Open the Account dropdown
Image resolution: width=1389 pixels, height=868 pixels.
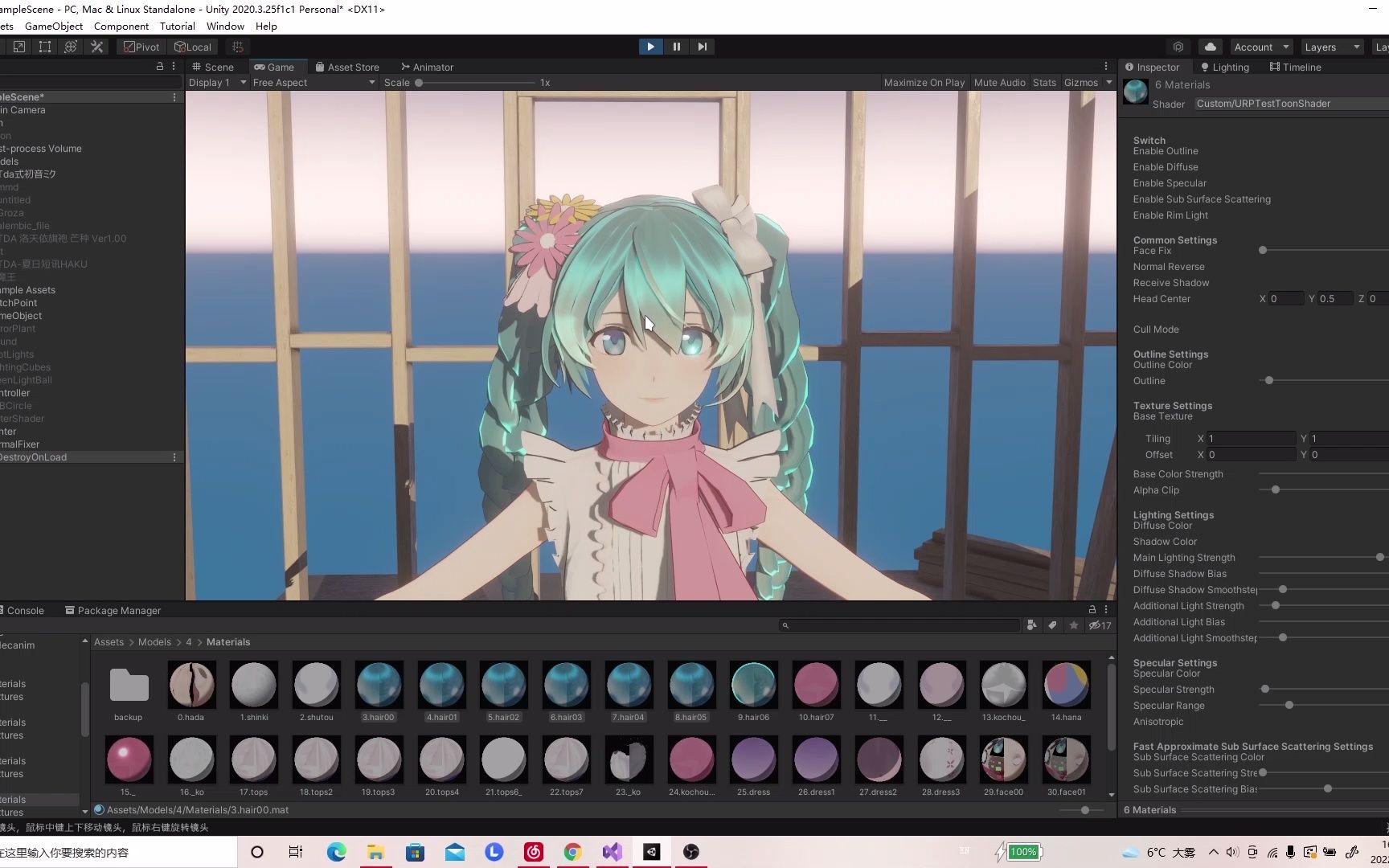tap(1262, 47)
